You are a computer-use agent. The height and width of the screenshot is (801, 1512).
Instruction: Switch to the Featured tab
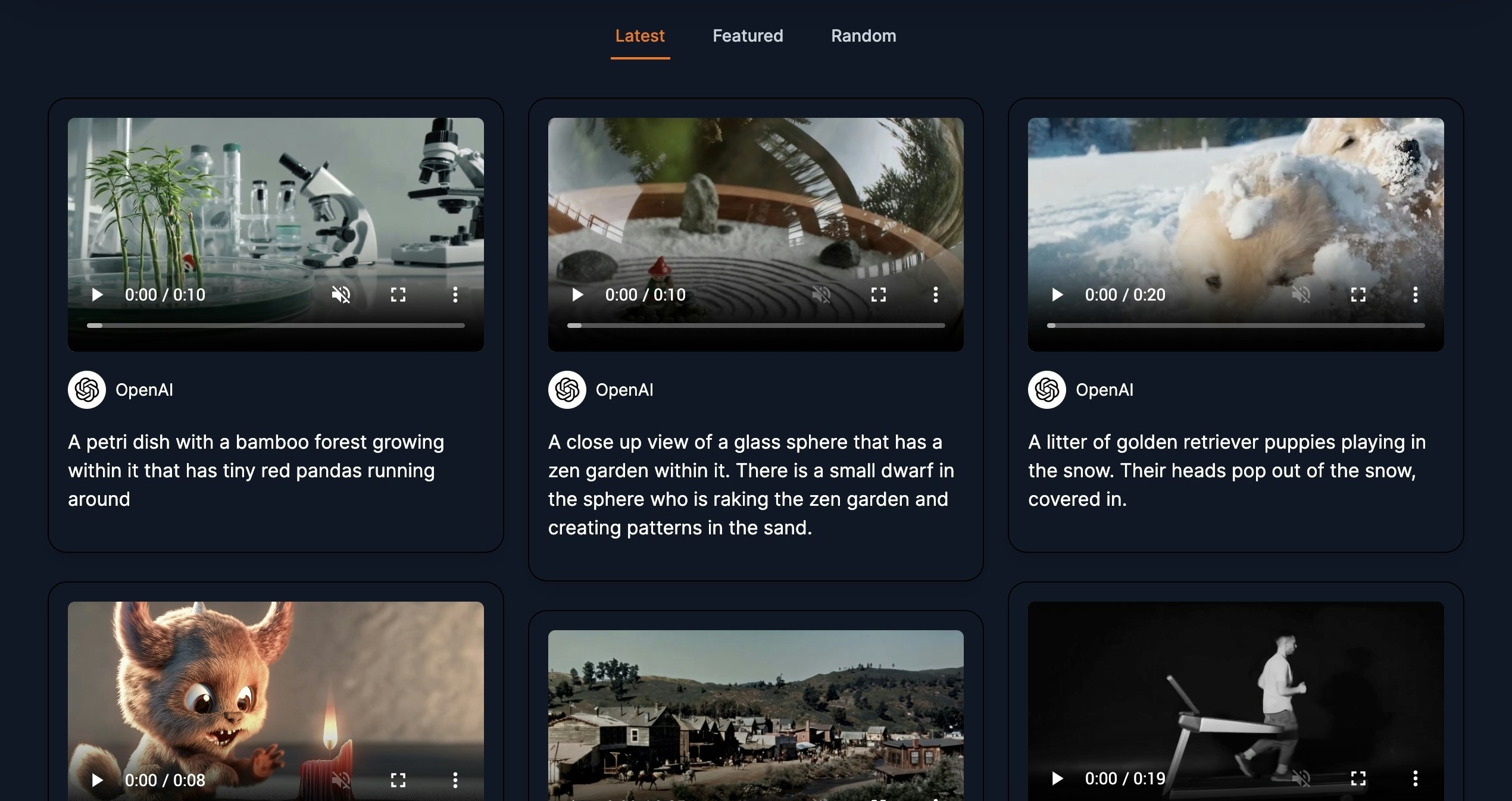click(x=748, y=36)
